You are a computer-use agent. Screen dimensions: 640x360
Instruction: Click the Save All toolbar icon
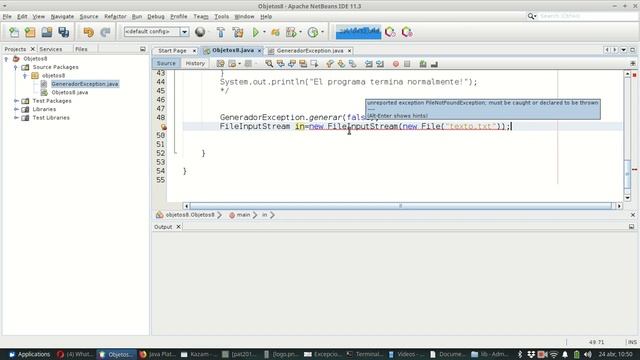coord(64,32)
